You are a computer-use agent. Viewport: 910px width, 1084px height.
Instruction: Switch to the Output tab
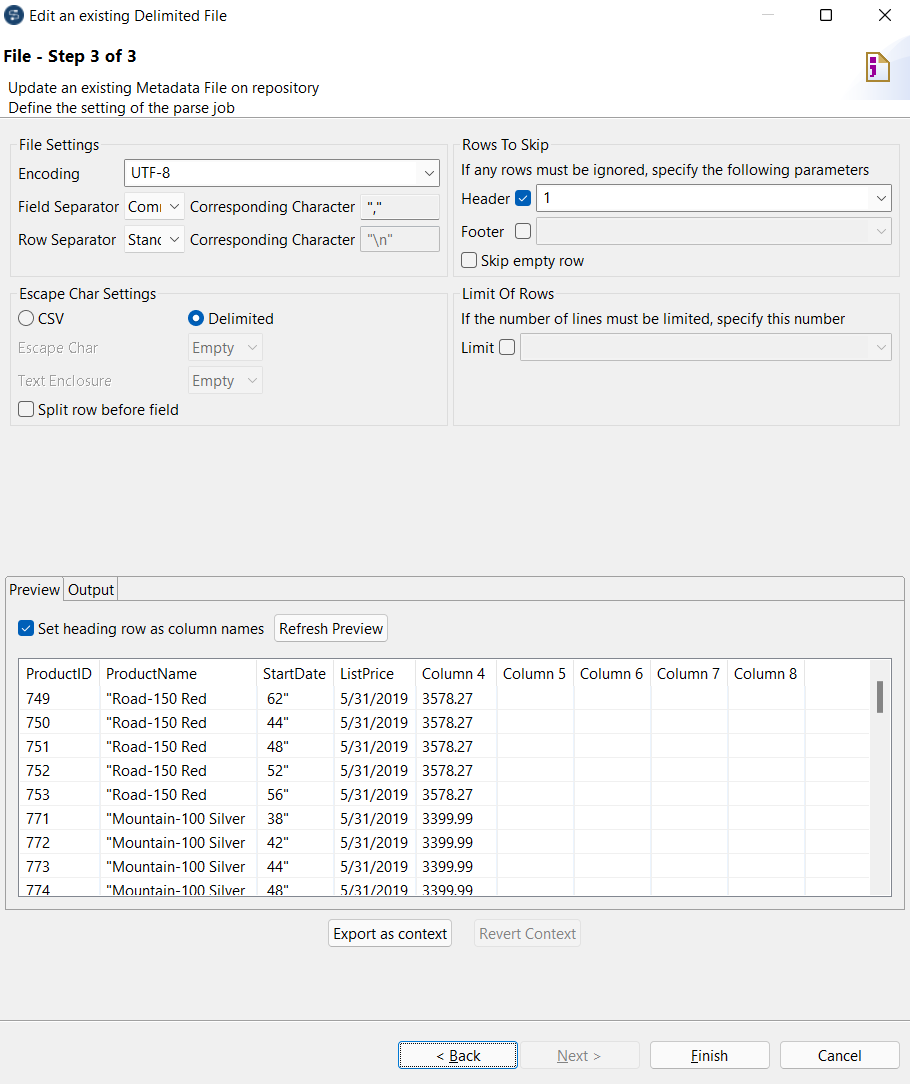click(91, 590)
